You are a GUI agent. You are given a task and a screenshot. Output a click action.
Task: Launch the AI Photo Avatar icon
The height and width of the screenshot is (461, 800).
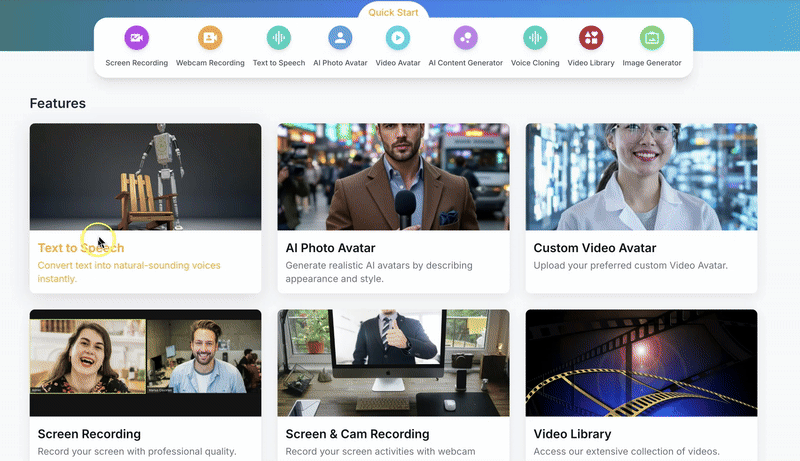(x=340, y=38)
